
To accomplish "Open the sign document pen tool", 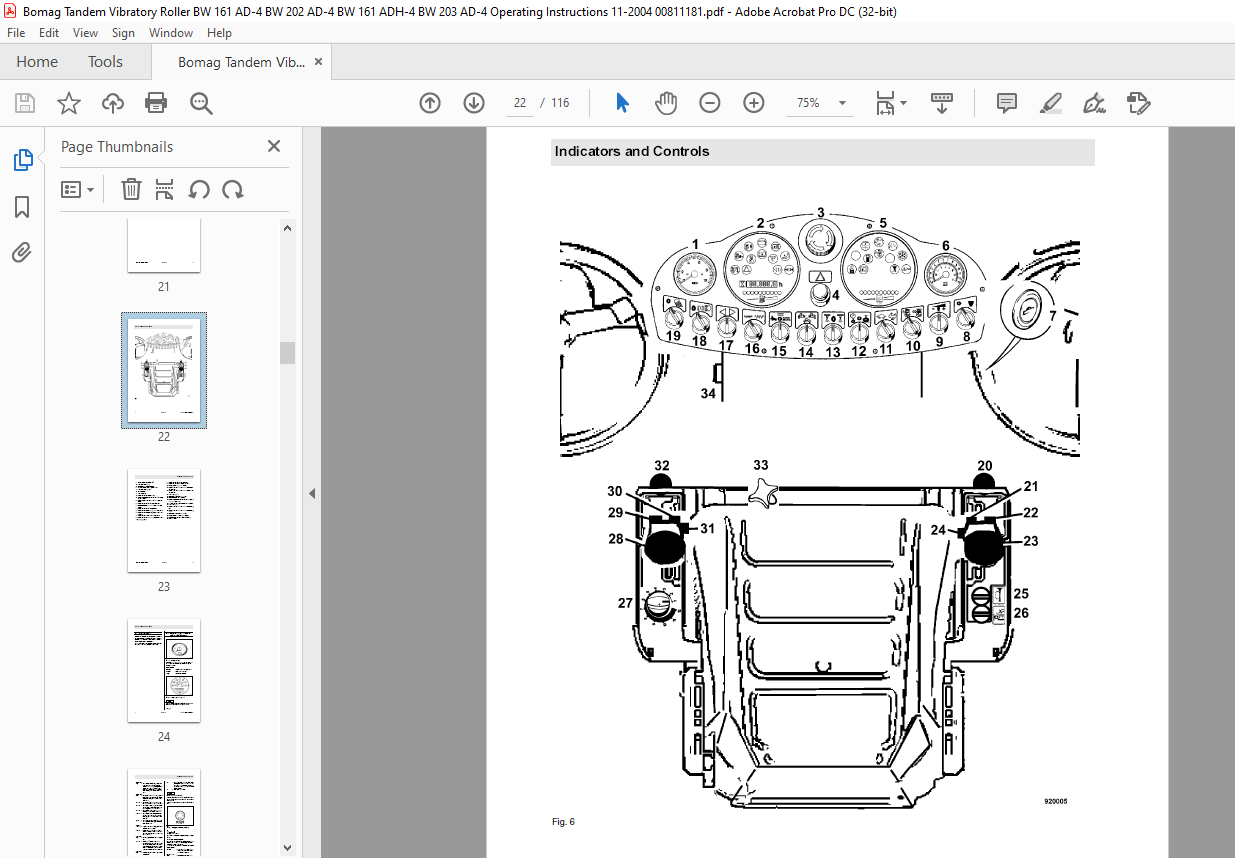I will pyautogui.click(x=1094, y=103).
